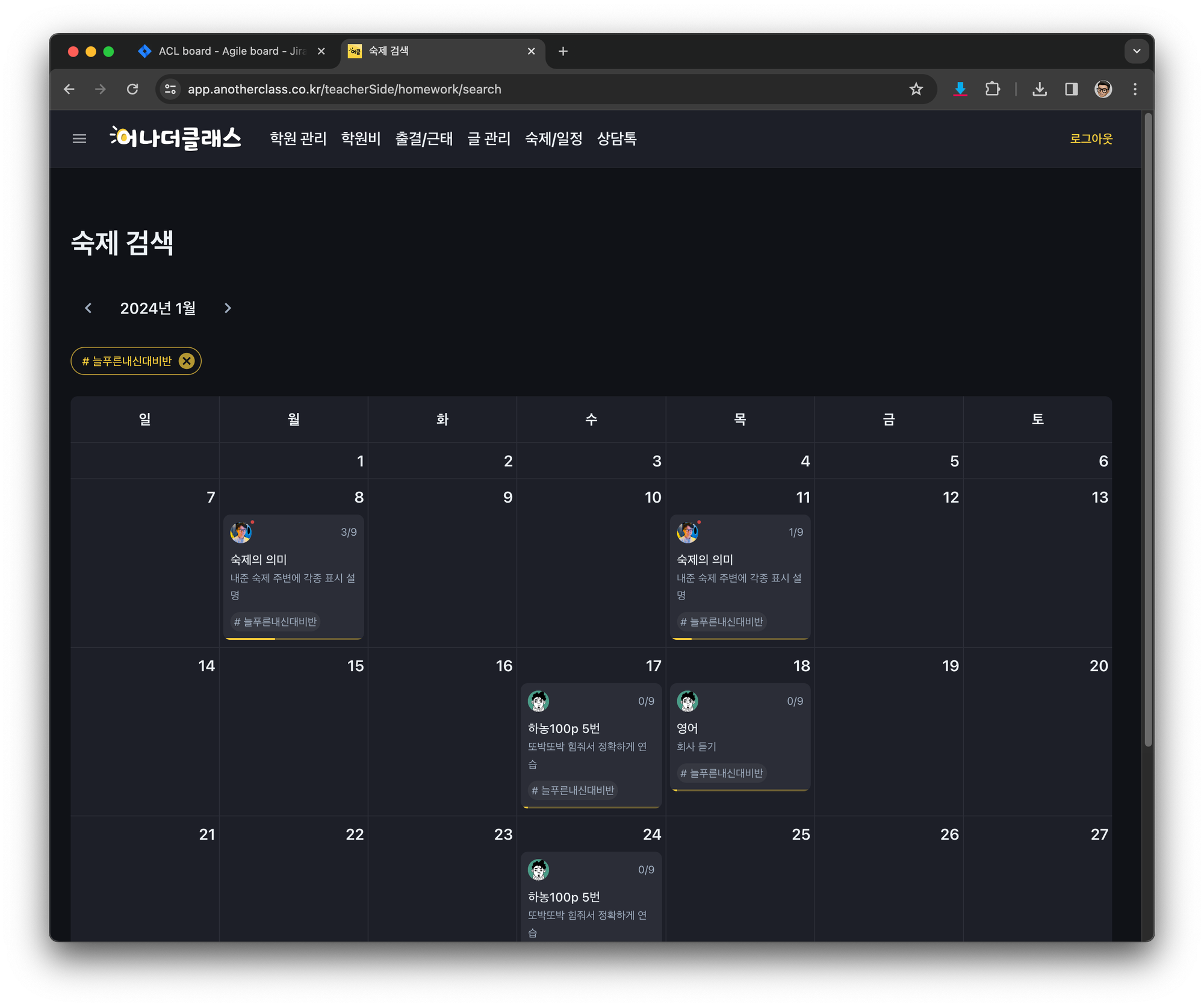Image resolution: width=1204 pixels, height=1007 pixels.
Task: Click the browser address bar URL
Action: (x=344, y=89)
